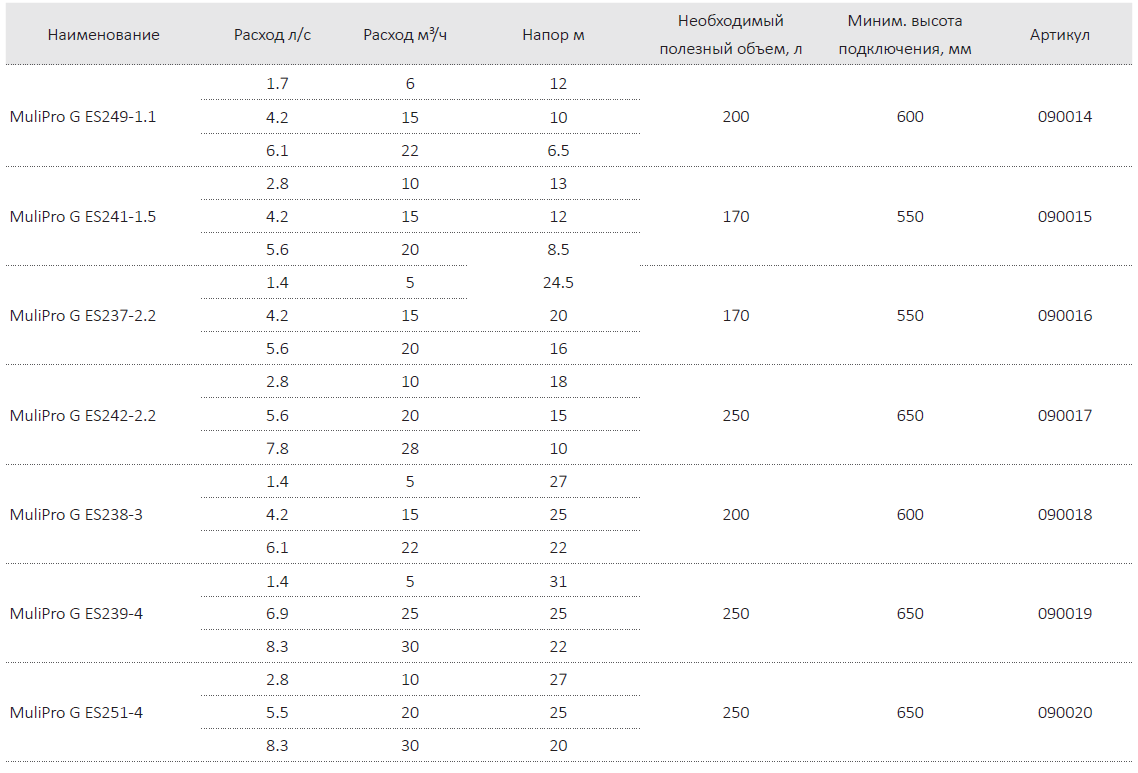Viewport: 1138px width, 773px height.
Task: Click the Необходимый полезный объем header
Action: pos(730,35)
